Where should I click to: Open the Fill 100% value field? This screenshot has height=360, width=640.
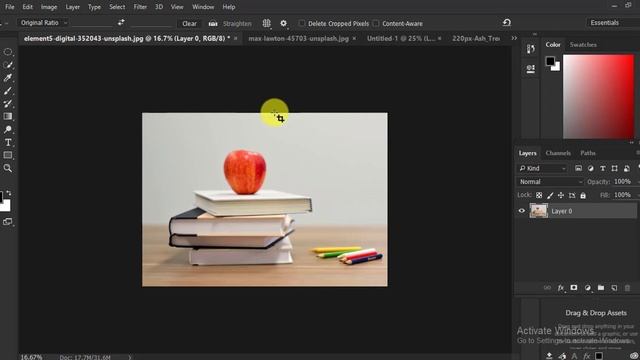tap(622, 195)
